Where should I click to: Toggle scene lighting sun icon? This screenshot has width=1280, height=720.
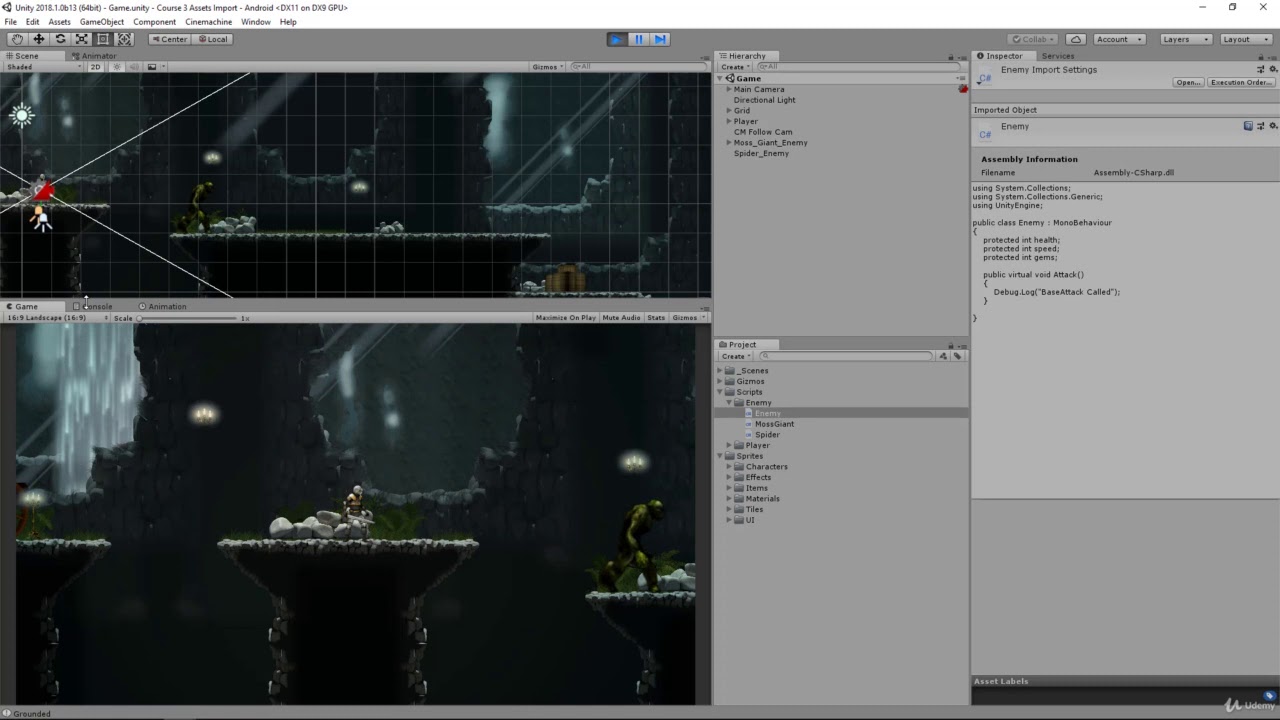click(117, 67)
